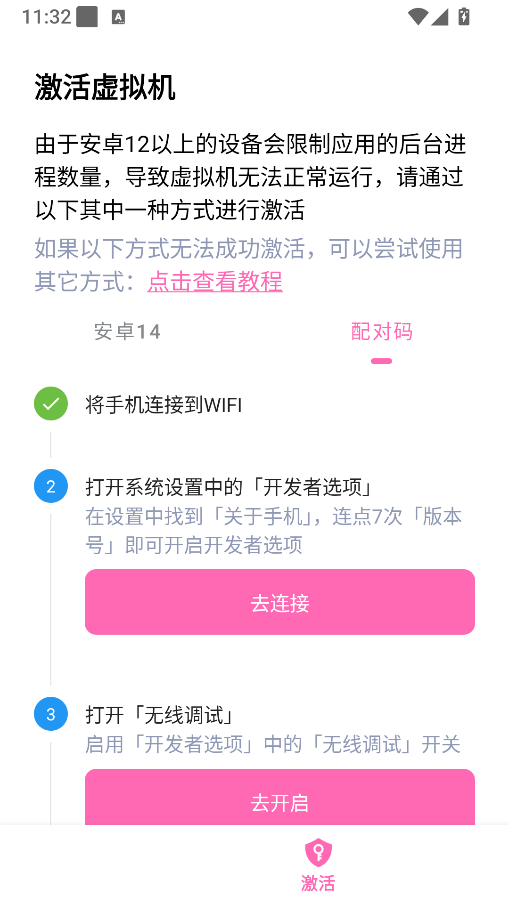Screen dimensions: 509x904
Task: Open the 点击查看教程 tutorial link
Action: coord(215,282)
